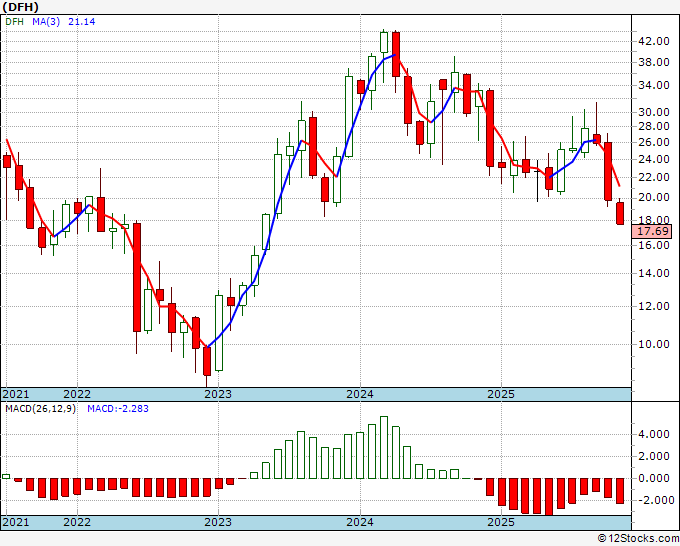Click 2024 on the price chart timeline
This screenshot has width=680, height=546.
(360, 394)
